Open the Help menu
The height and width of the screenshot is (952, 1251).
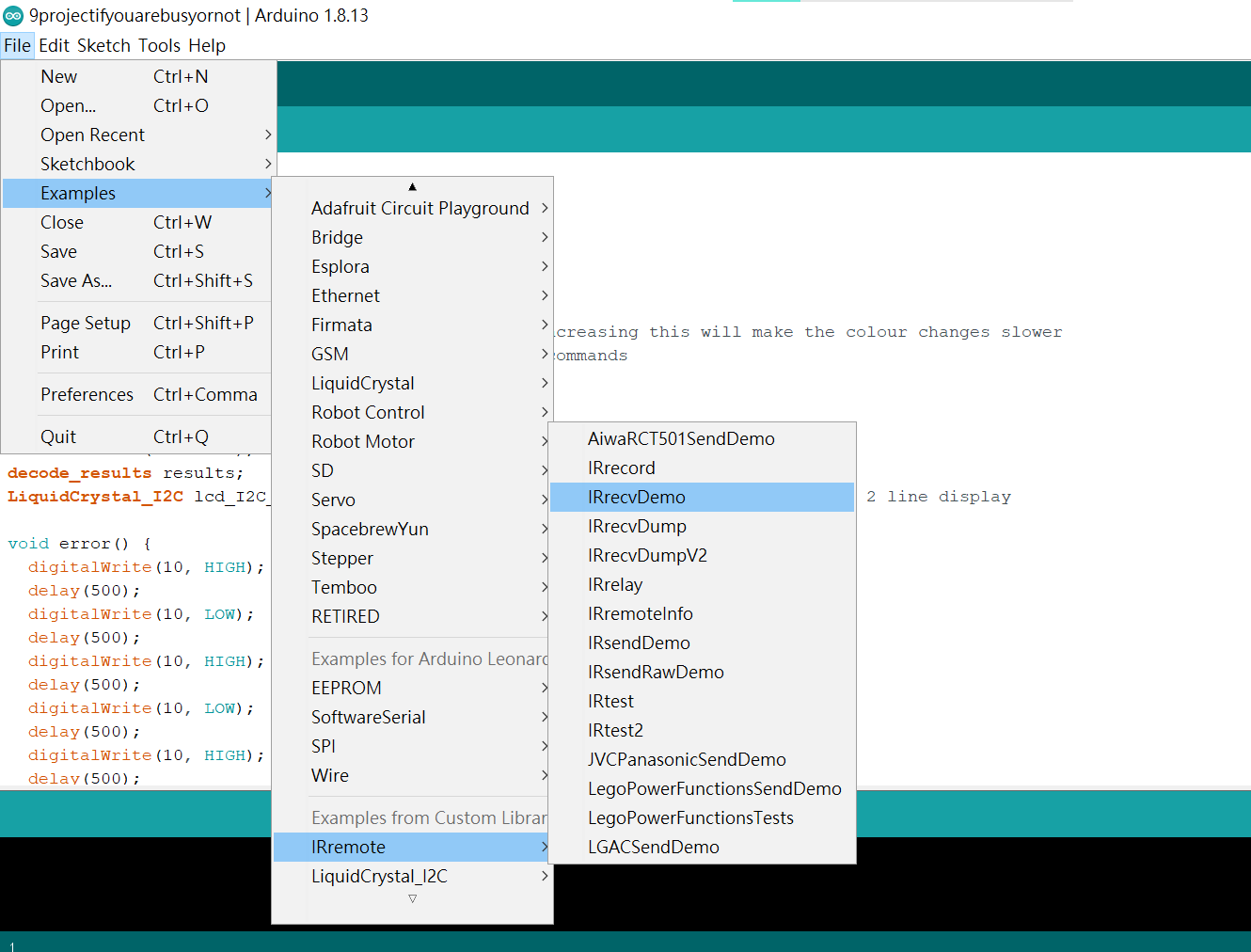tap(207, 45)
